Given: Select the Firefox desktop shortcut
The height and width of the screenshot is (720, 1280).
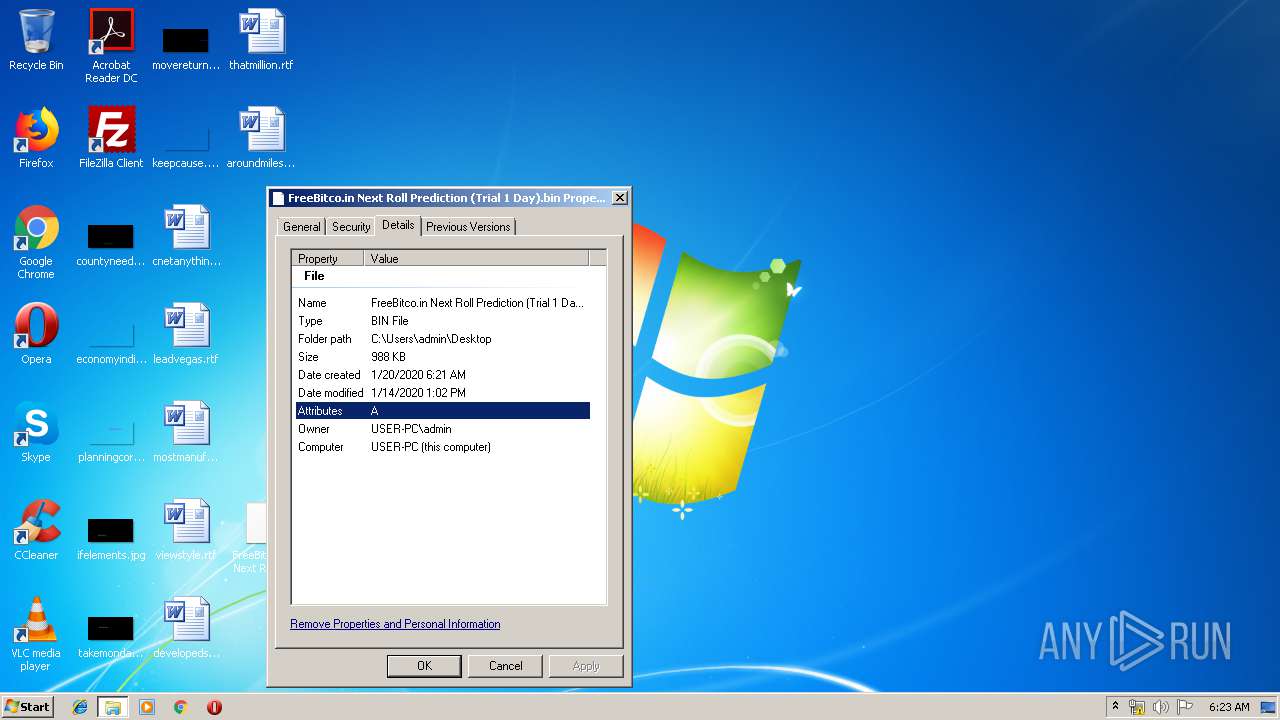Looking at the screenshot, I should point(36,138).
